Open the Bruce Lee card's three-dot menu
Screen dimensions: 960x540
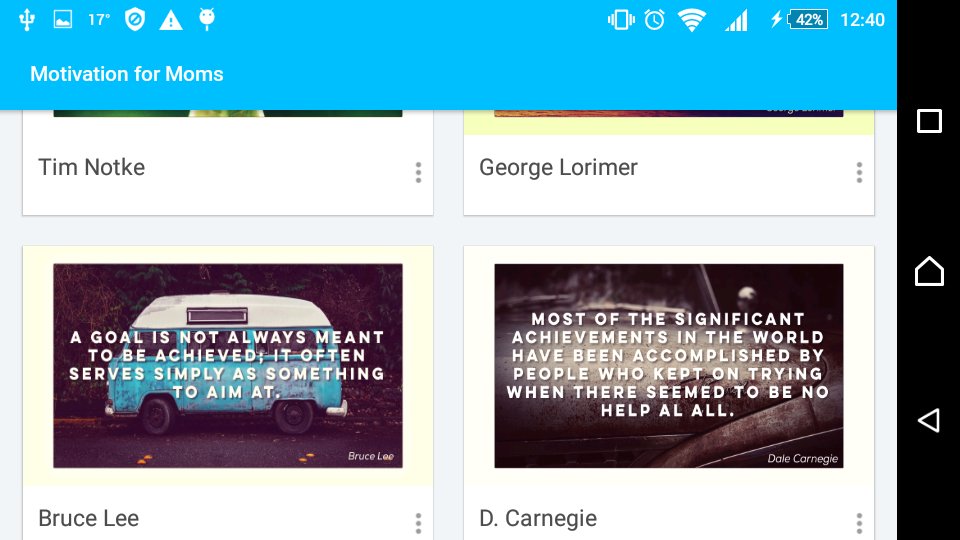tap(418, 523)
